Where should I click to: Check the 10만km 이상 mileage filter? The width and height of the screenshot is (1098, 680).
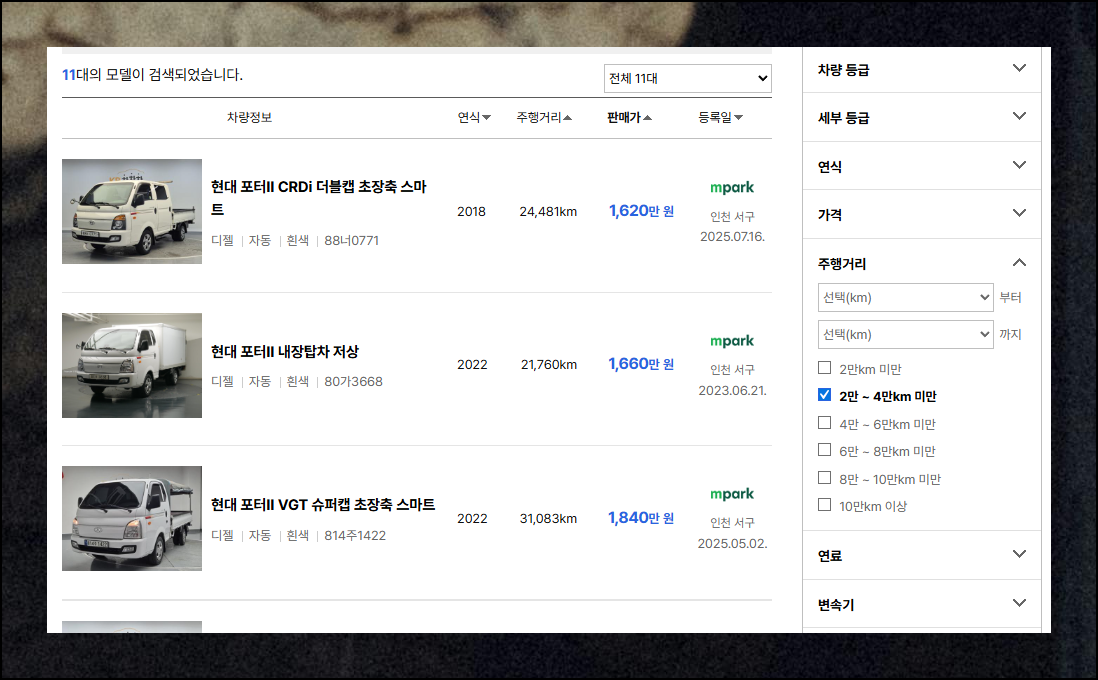tap(825, 505)
